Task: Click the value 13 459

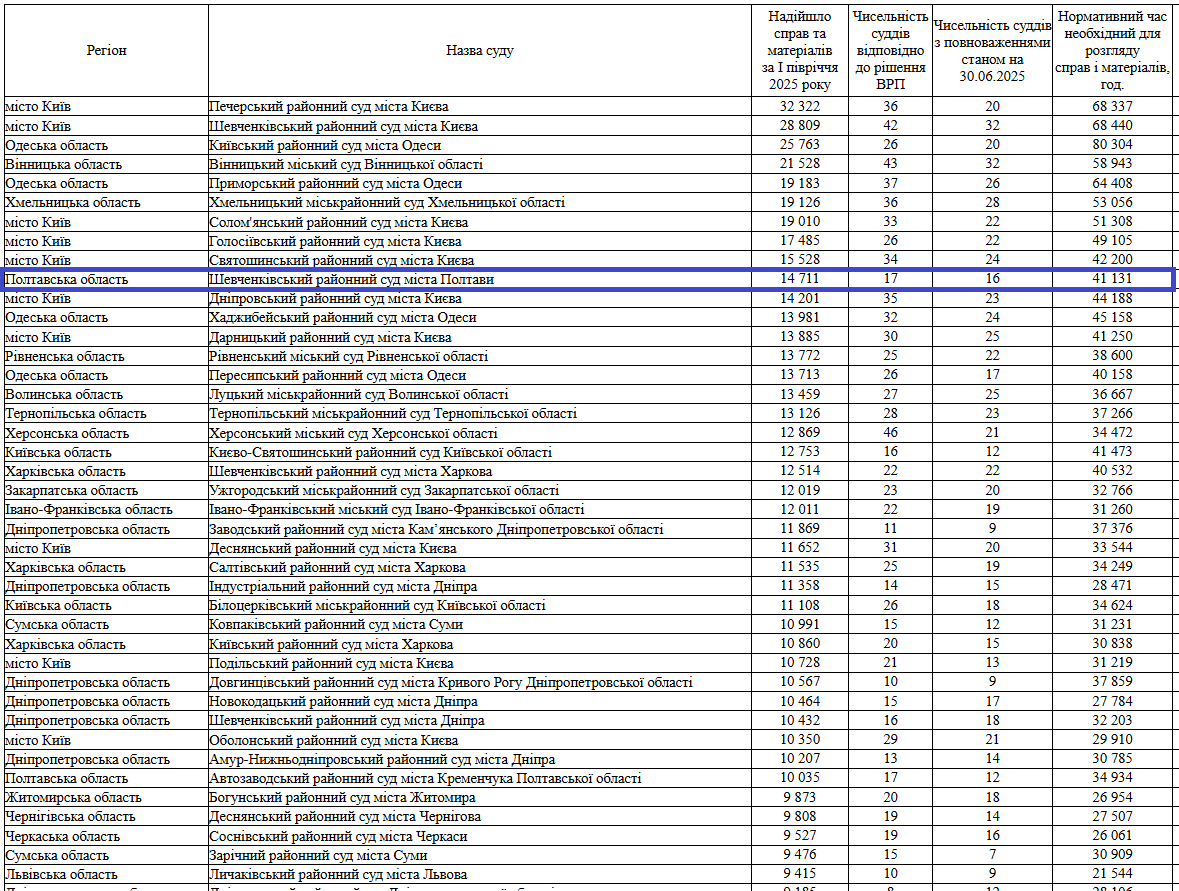Action: pyautogui.click(x=799, y=394)
